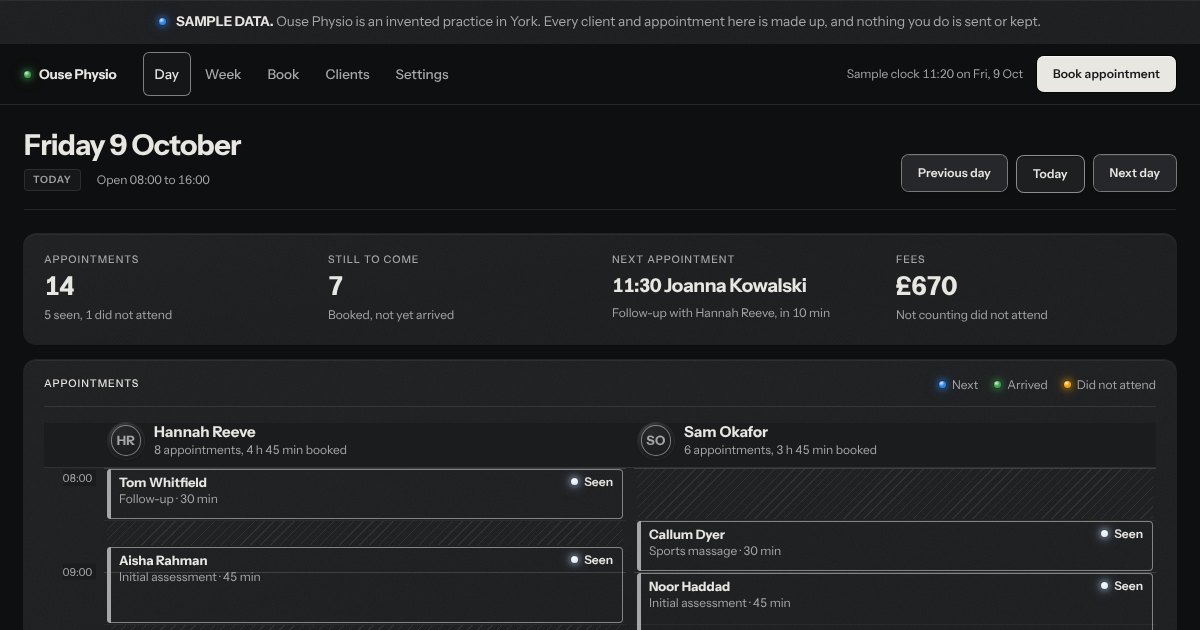Advance to the Next day
1200x630 pixels.
point(1134,173)
